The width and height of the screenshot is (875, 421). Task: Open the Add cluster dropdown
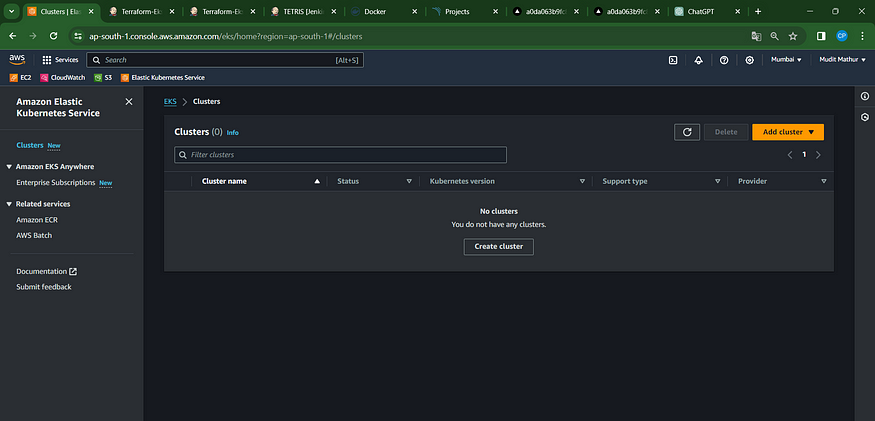[788, 132]
